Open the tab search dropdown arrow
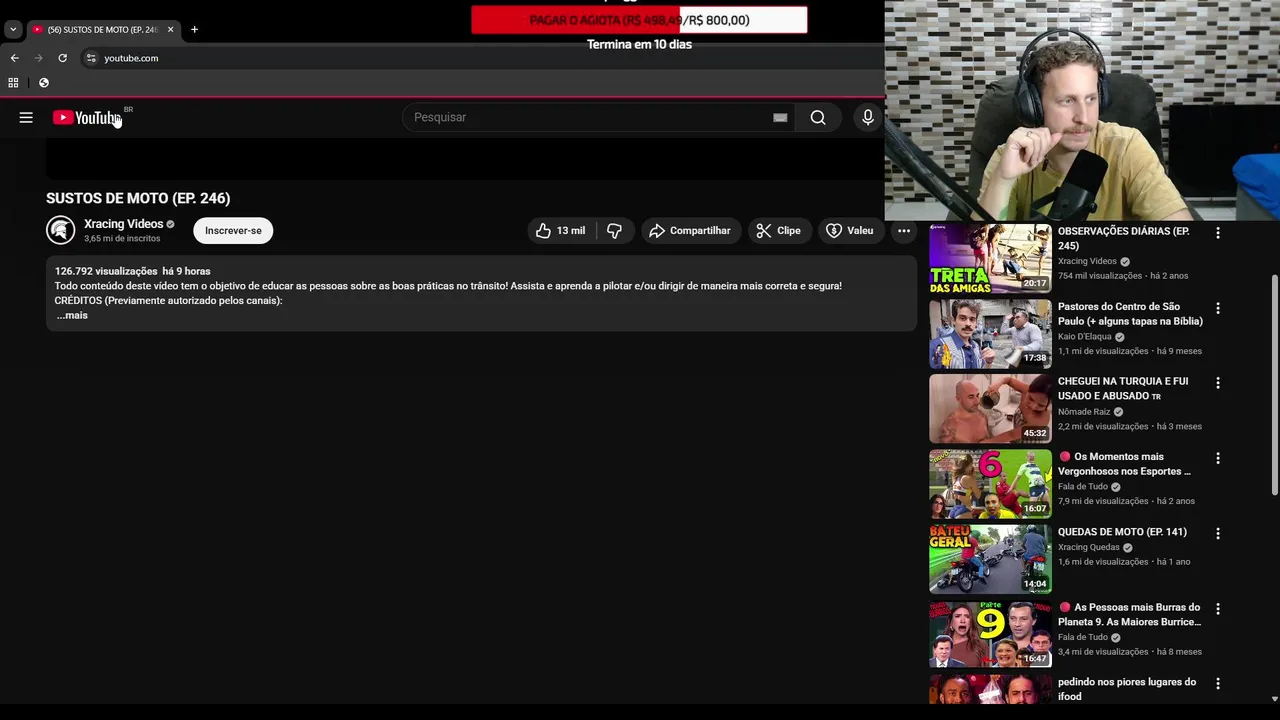The width and height of the screenshot is (1280, 720). pyautogui.click(x=13, y=30)
